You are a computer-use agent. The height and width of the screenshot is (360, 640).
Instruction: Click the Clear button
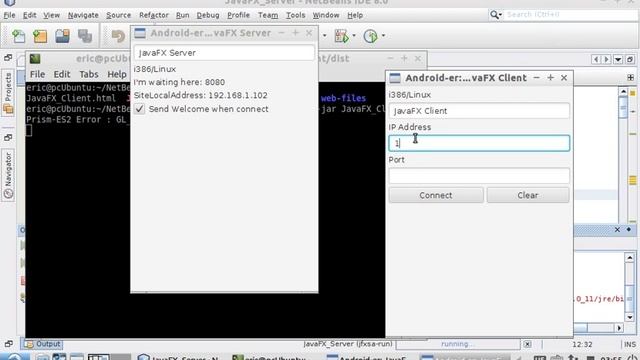coord(528,195)
